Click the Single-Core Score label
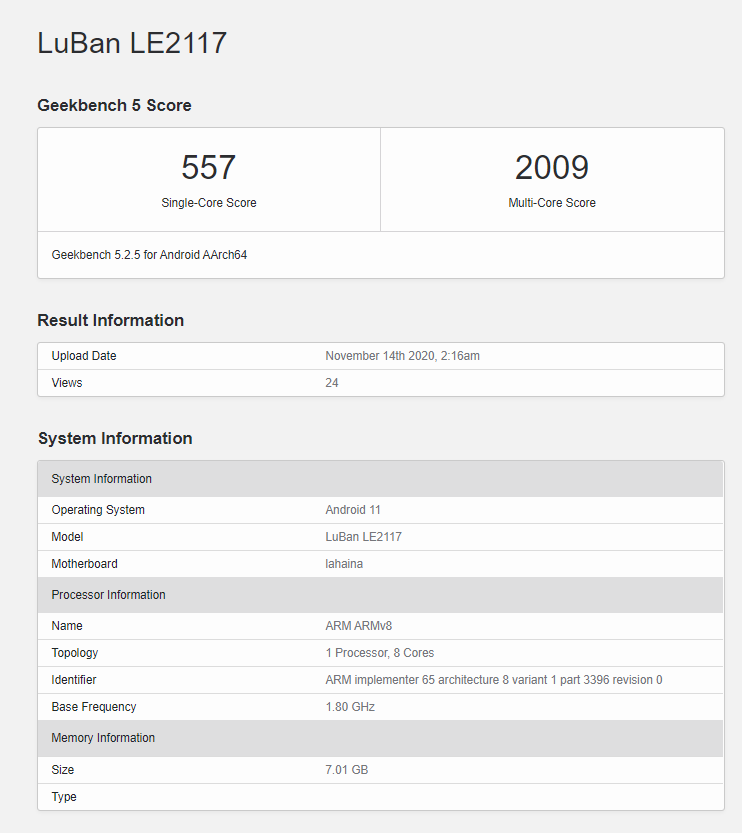The image size is (742, 833). pyautogui.click(x=209, y=203)
